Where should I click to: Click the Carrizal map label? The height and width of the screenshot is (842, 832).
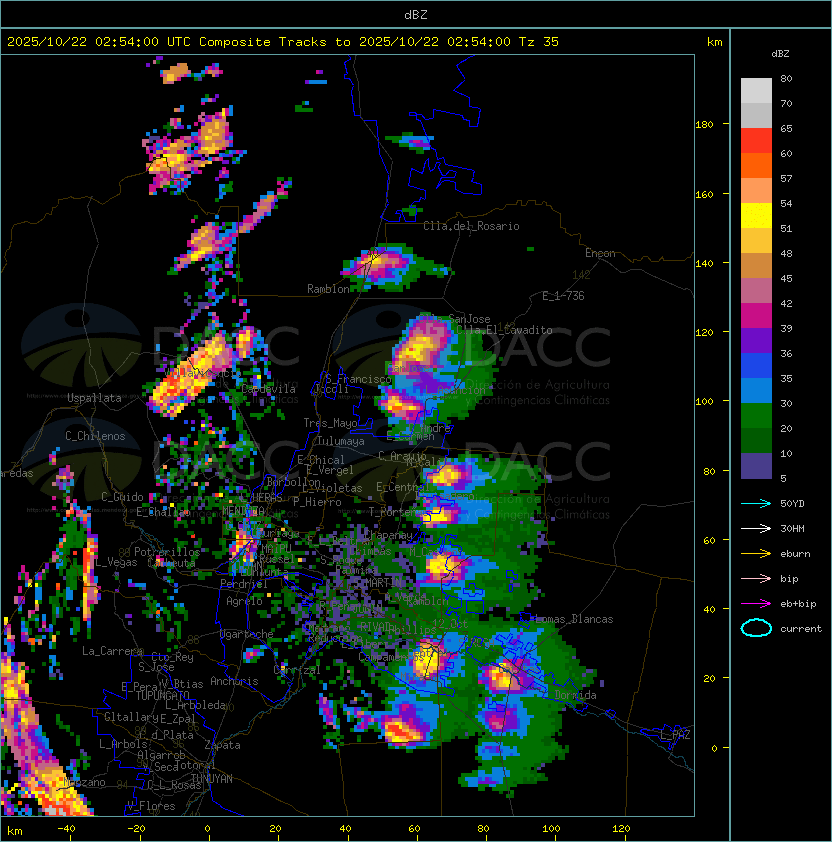pos(297,670)
